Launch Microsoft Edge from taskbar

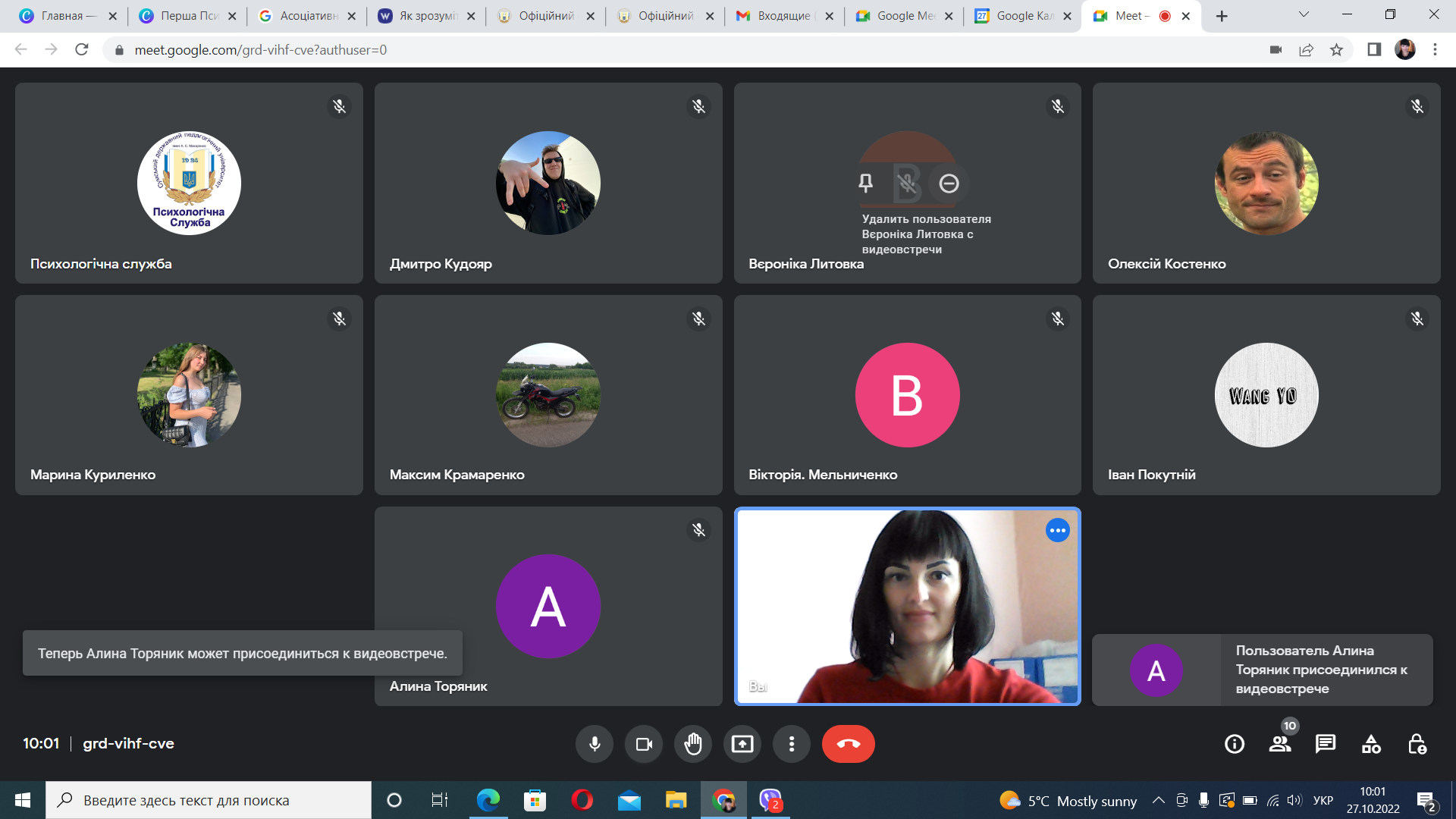pyautogui.click(x=488, y=800)
